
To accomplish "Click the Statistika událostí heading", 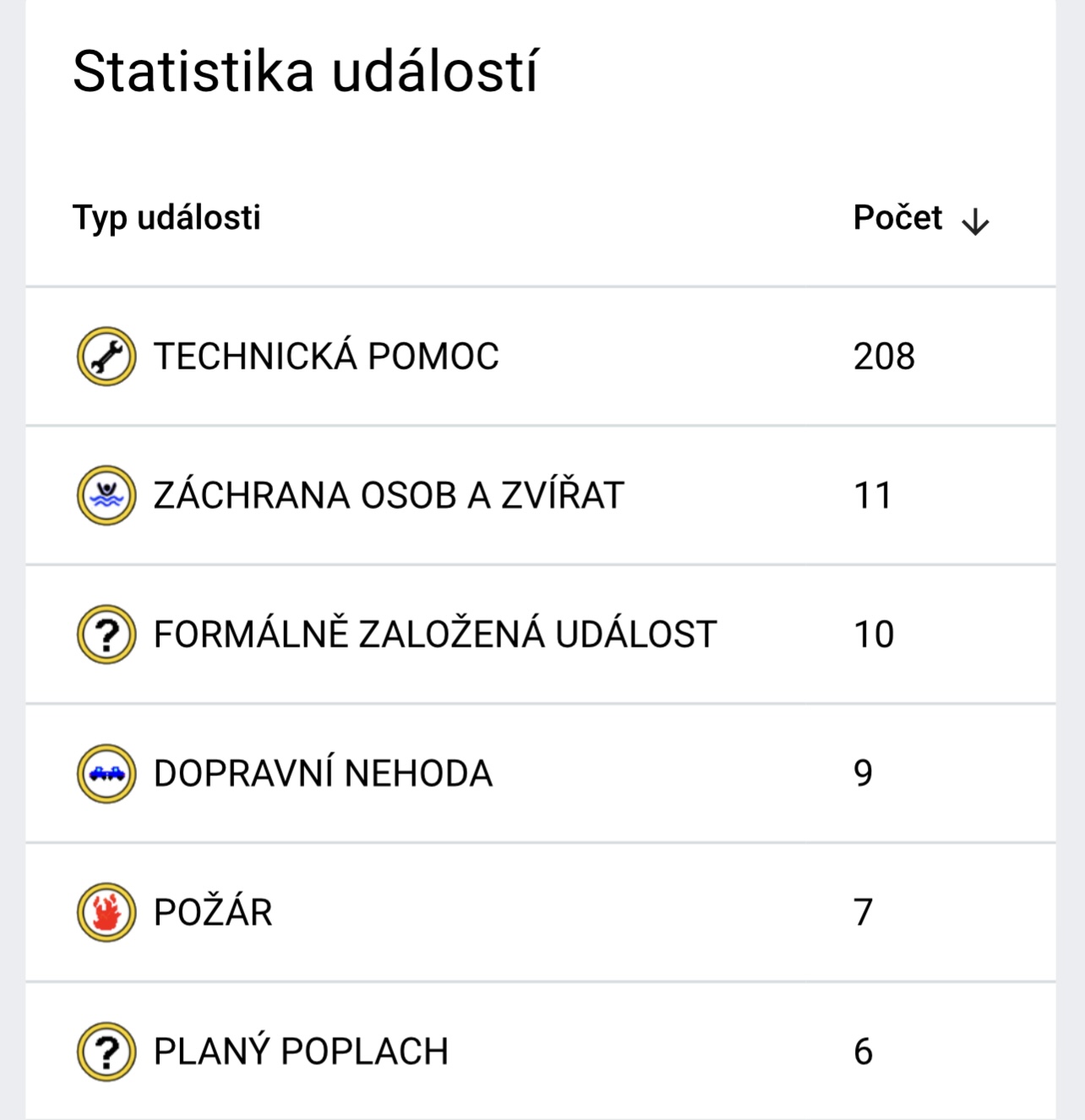I will point(305,72).
